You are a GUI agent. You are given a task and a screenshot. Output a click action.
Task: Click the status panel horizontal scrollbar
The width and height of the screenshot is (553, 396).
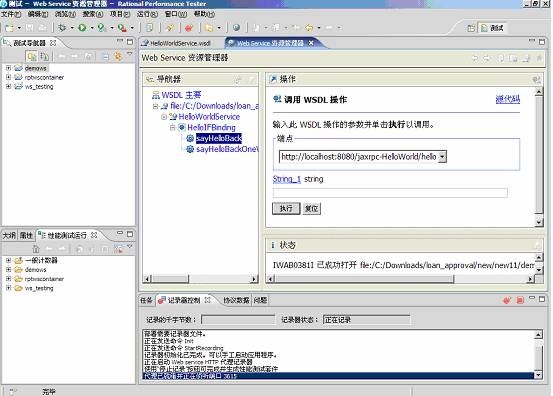[x=401, y=279]
